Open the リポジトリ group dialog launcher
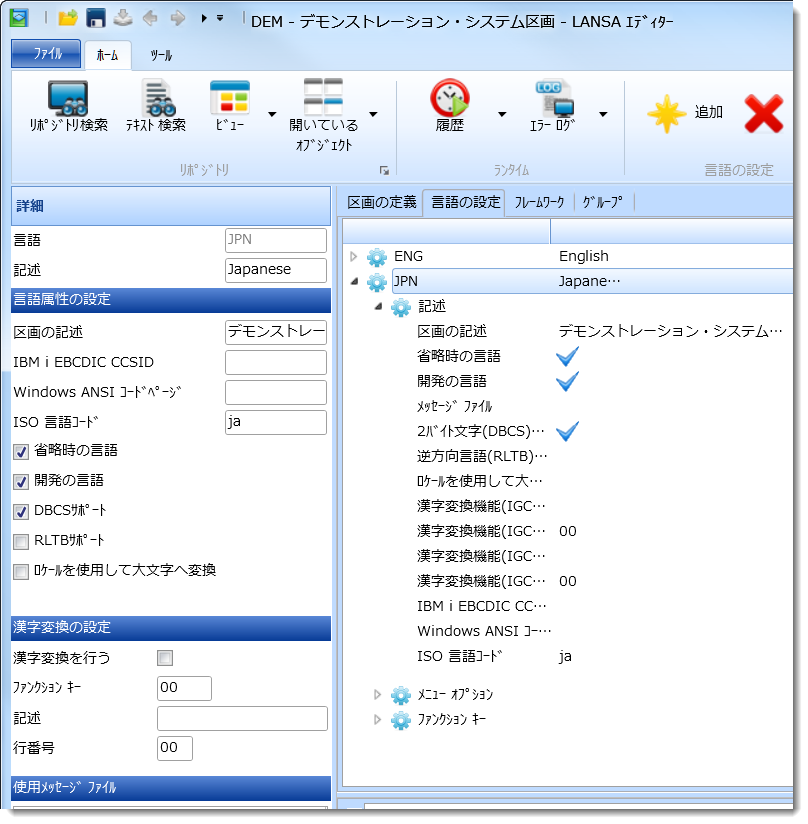Viewport: 808px width, 824px height. click(x=385, y=170)
